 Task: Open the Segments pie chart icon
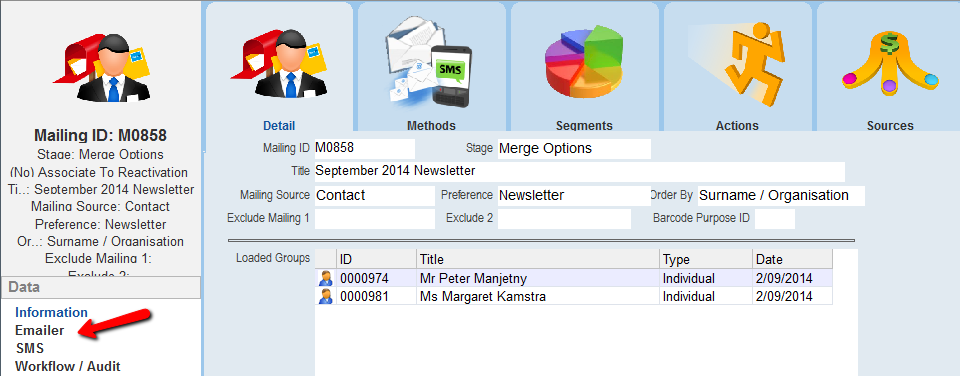coord(584,61)
